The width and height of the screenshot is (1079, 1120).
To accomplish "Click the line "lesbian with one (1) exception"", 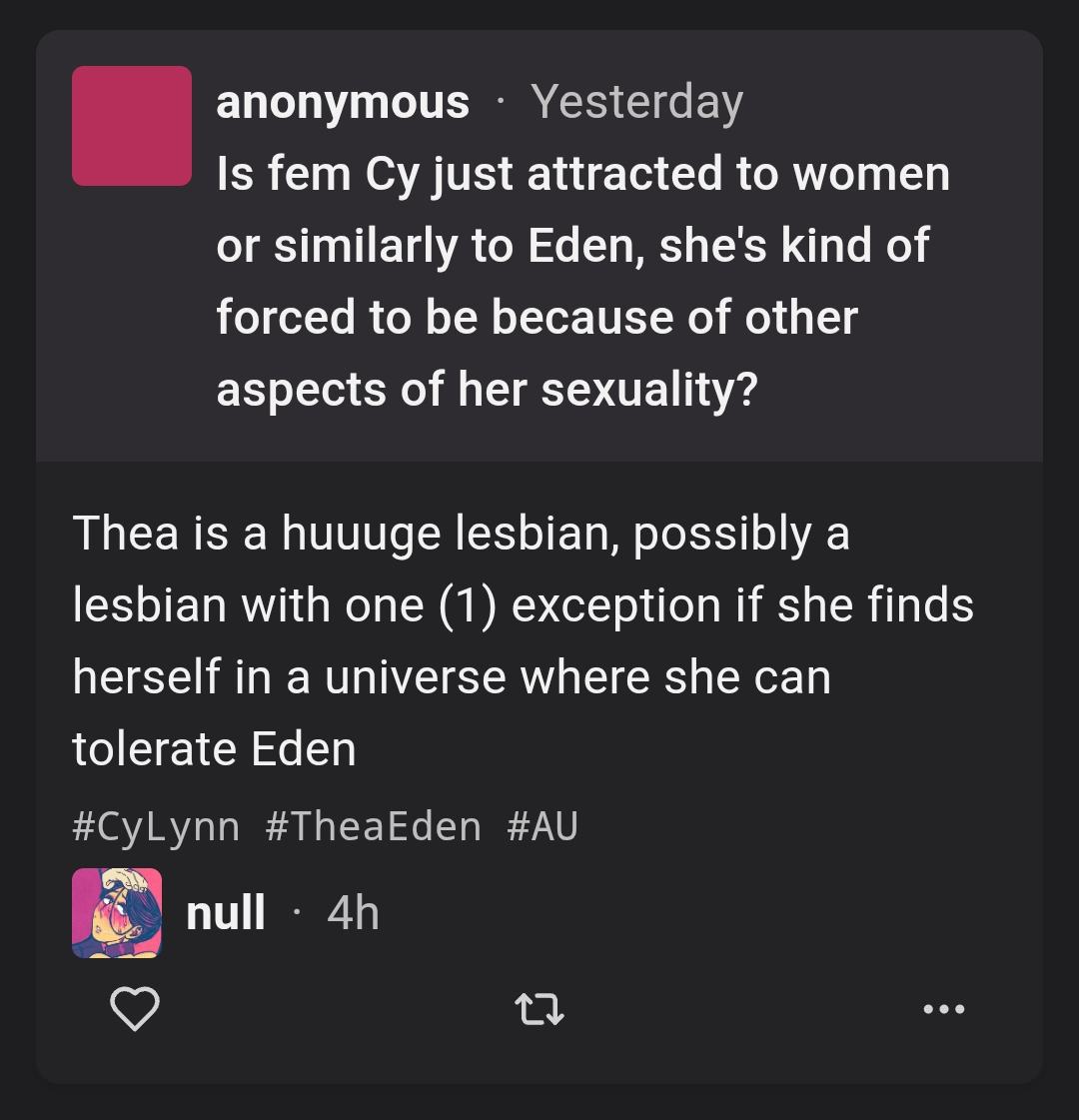I will 523,605.
